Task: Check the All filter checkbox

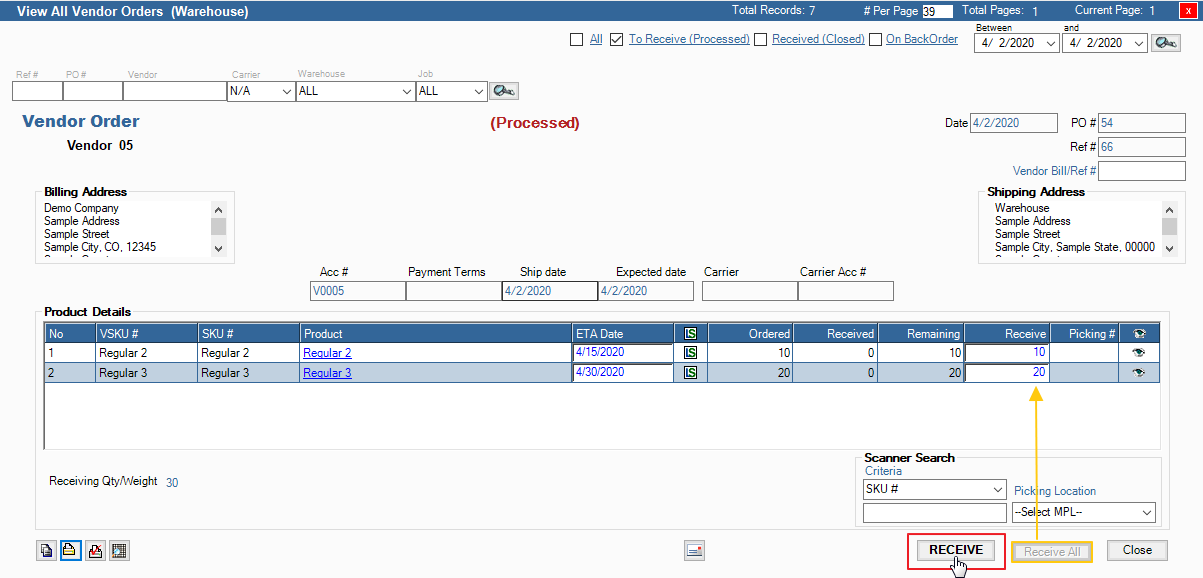Action: tap(576, 40)
